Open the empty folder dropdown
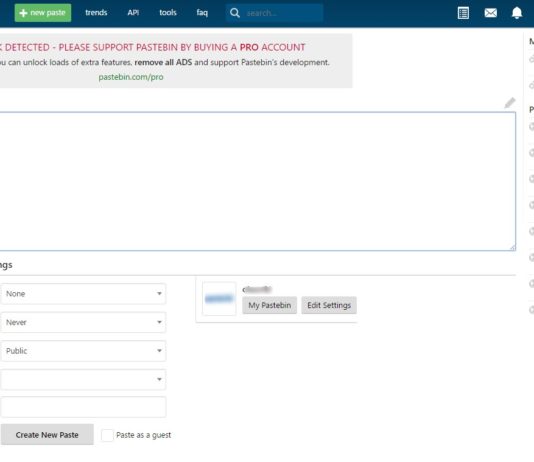This screenshot has width=534, height=462. (83, 380)
